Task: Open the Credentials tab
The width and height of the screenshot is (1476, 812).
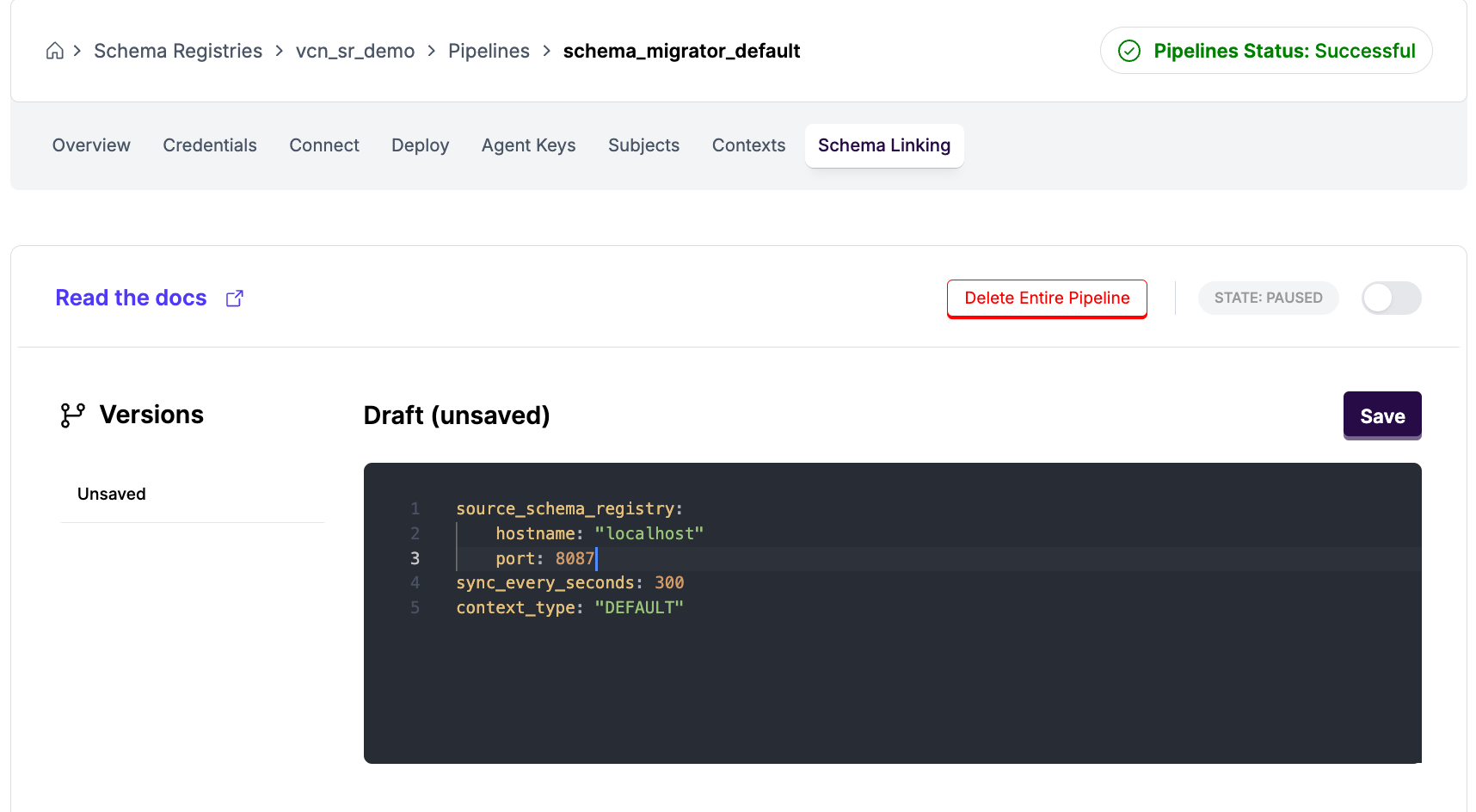Action: [210, 145]
